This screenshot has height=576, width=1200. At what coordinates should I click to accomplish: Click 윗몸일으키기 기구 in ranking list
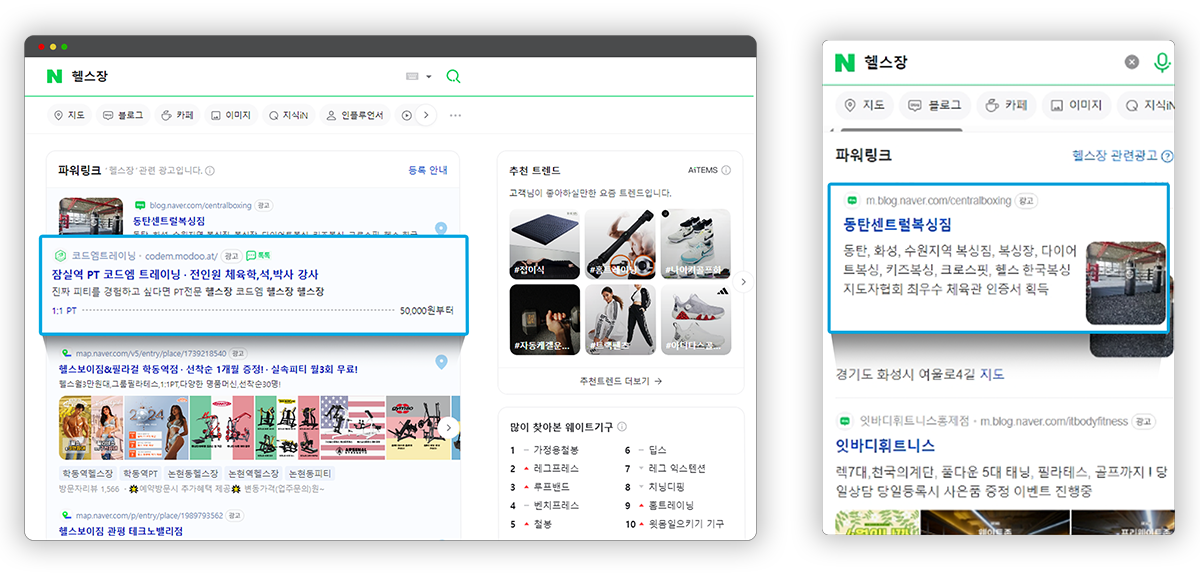pos(685,524)
